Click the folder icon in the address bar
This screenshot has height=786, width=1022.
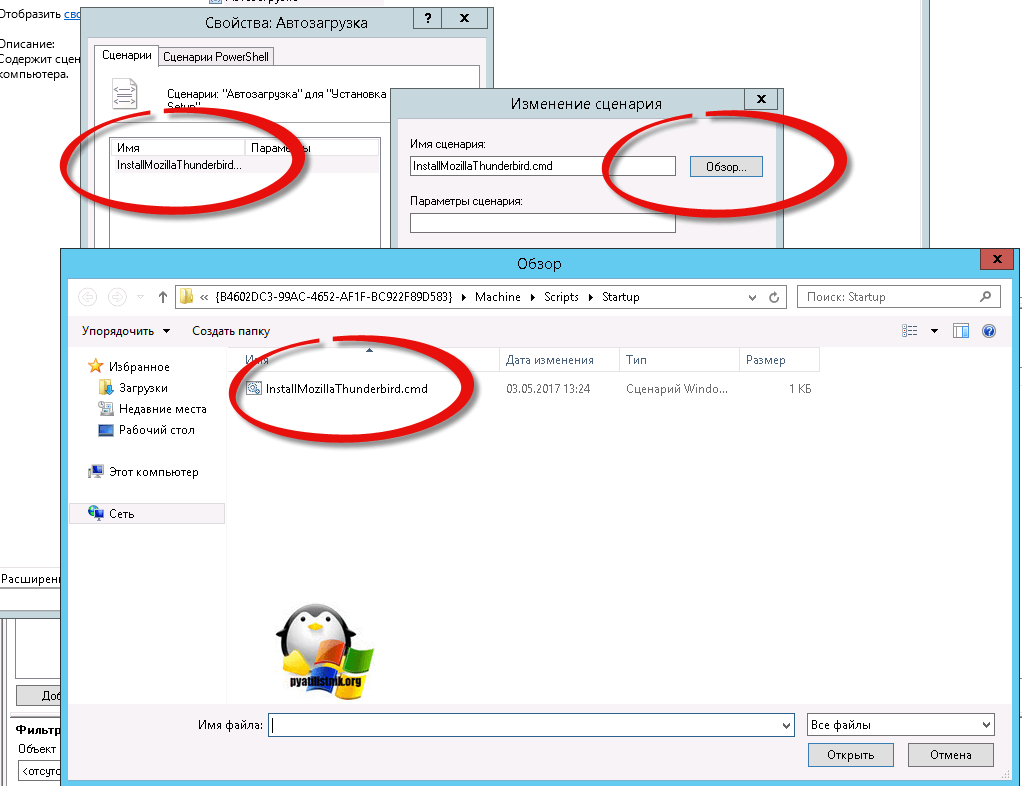point(186,297)
